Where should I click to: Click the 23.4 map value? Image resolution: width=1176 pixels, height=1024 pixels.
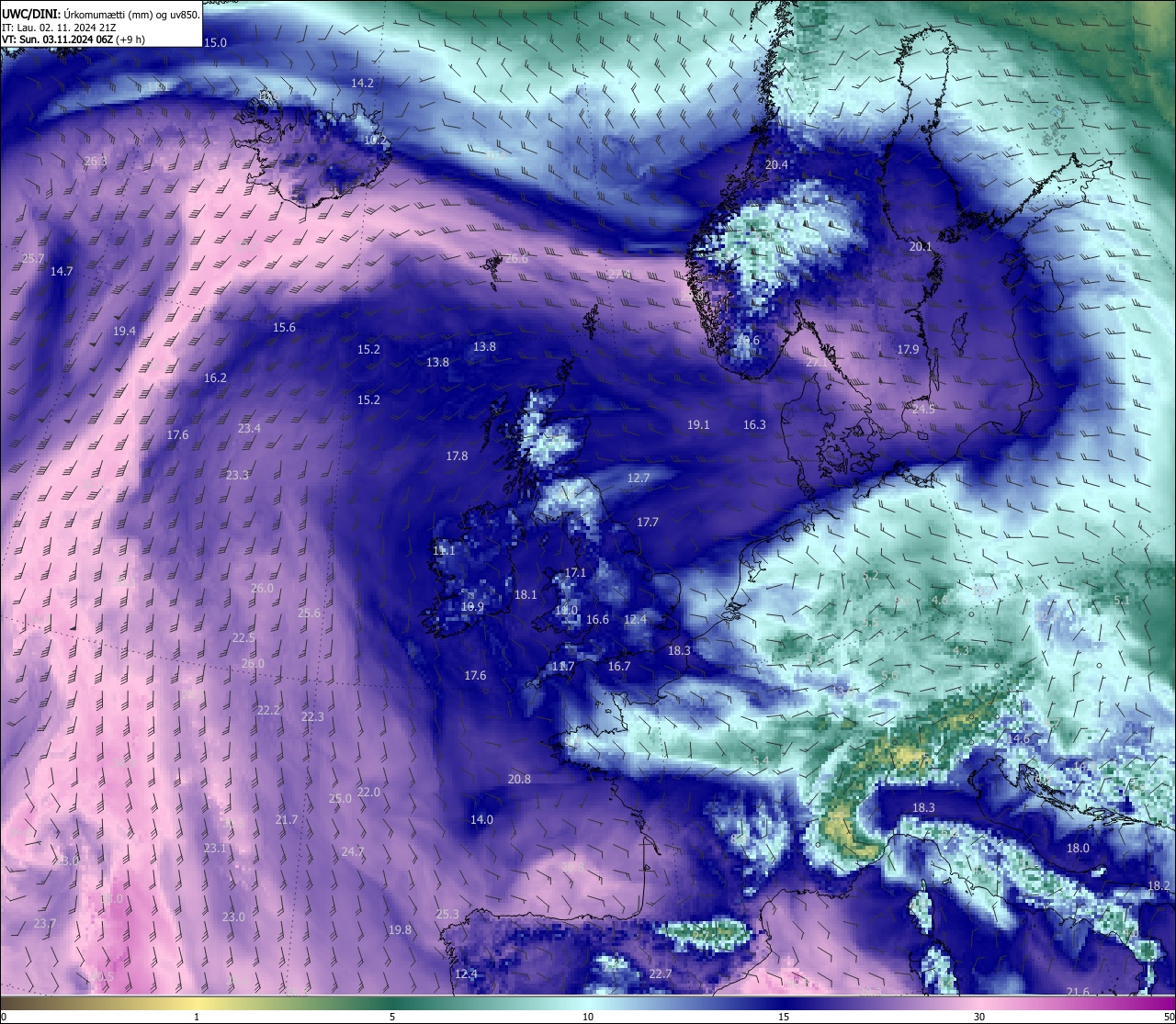(249, 428)
